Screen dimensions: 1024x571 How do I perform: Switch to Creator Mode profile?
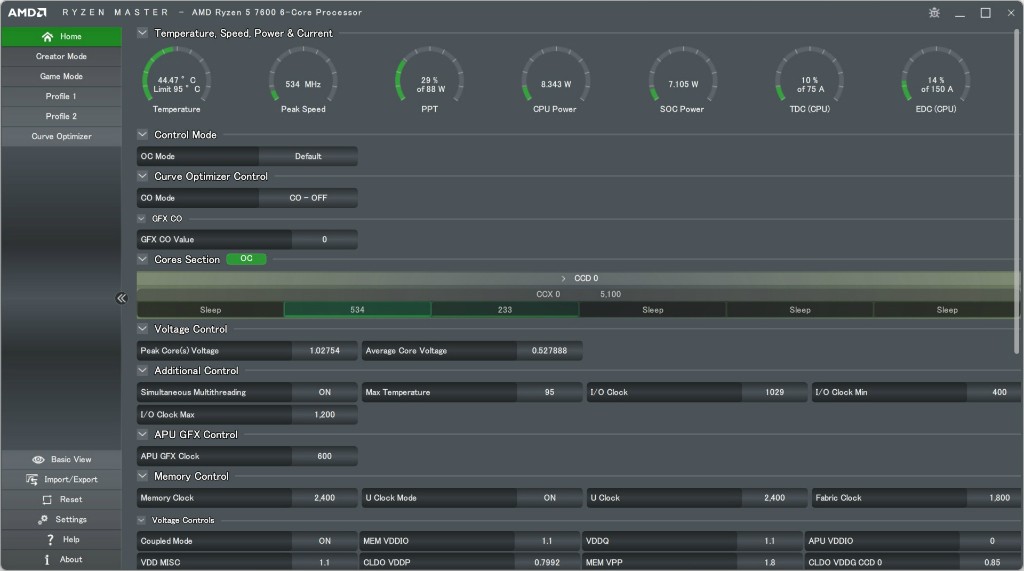(x=61, y=57)
